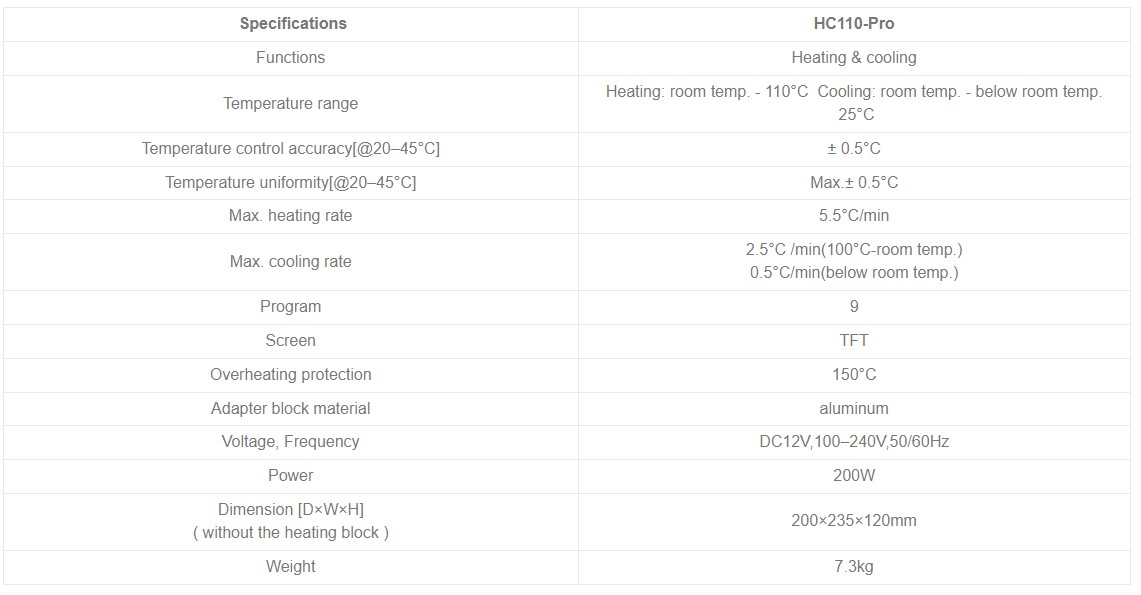Select the Temperature uniformity label
The width and height of the screenshot is (1141, 595).
tap(290, 183)
